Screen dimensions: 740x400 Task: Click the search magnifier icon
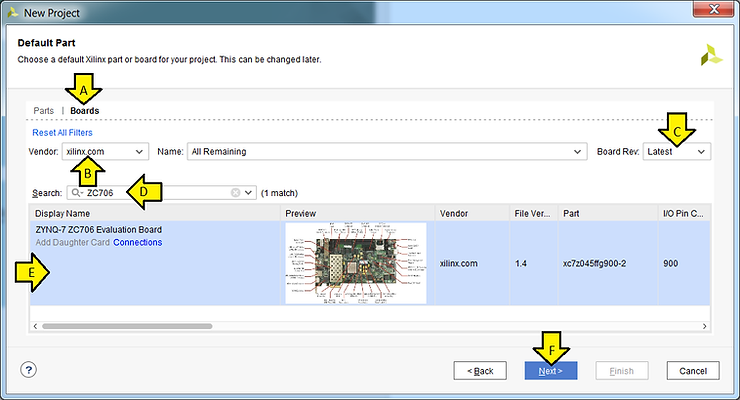click(x=76, y=192)
